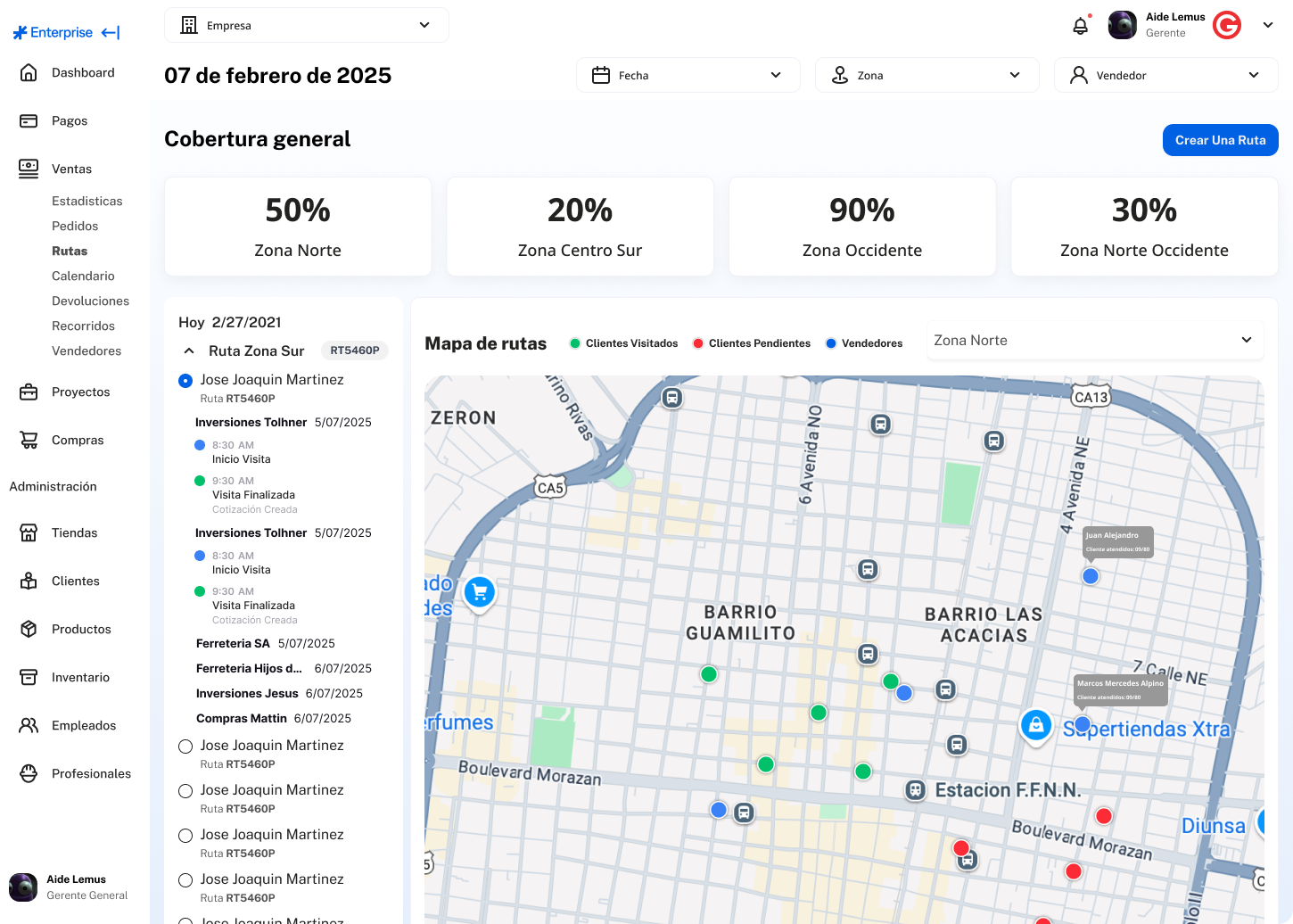Screen dimensions: 1293x924
Task: Click the notification bell icon
Action: coord(1080,26)
